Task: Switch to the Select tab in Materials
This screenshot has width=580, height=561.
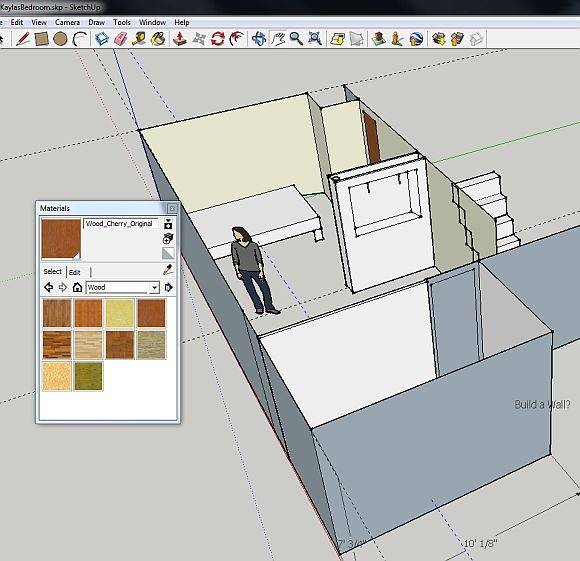Action: click(53, 271)
